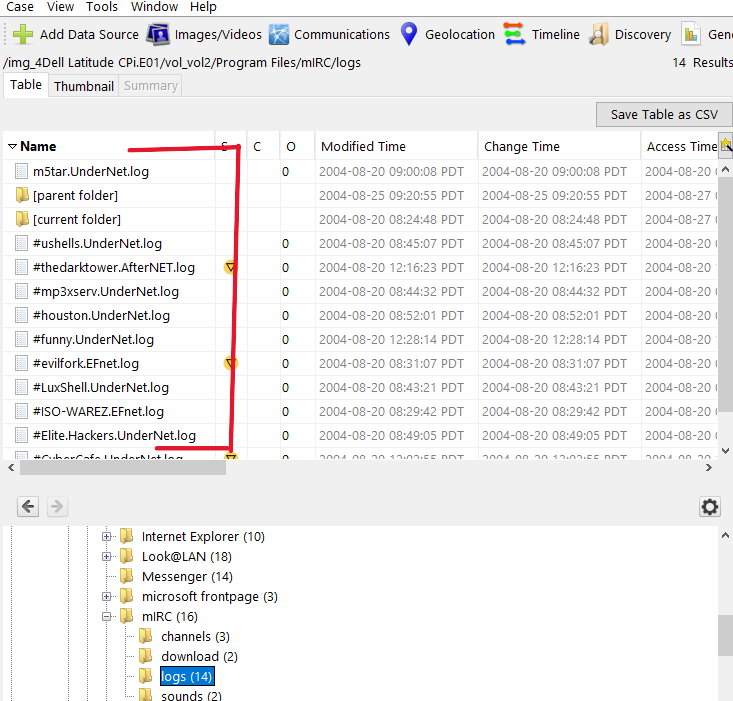Sort the table by Modified Time column

point(363,147)
